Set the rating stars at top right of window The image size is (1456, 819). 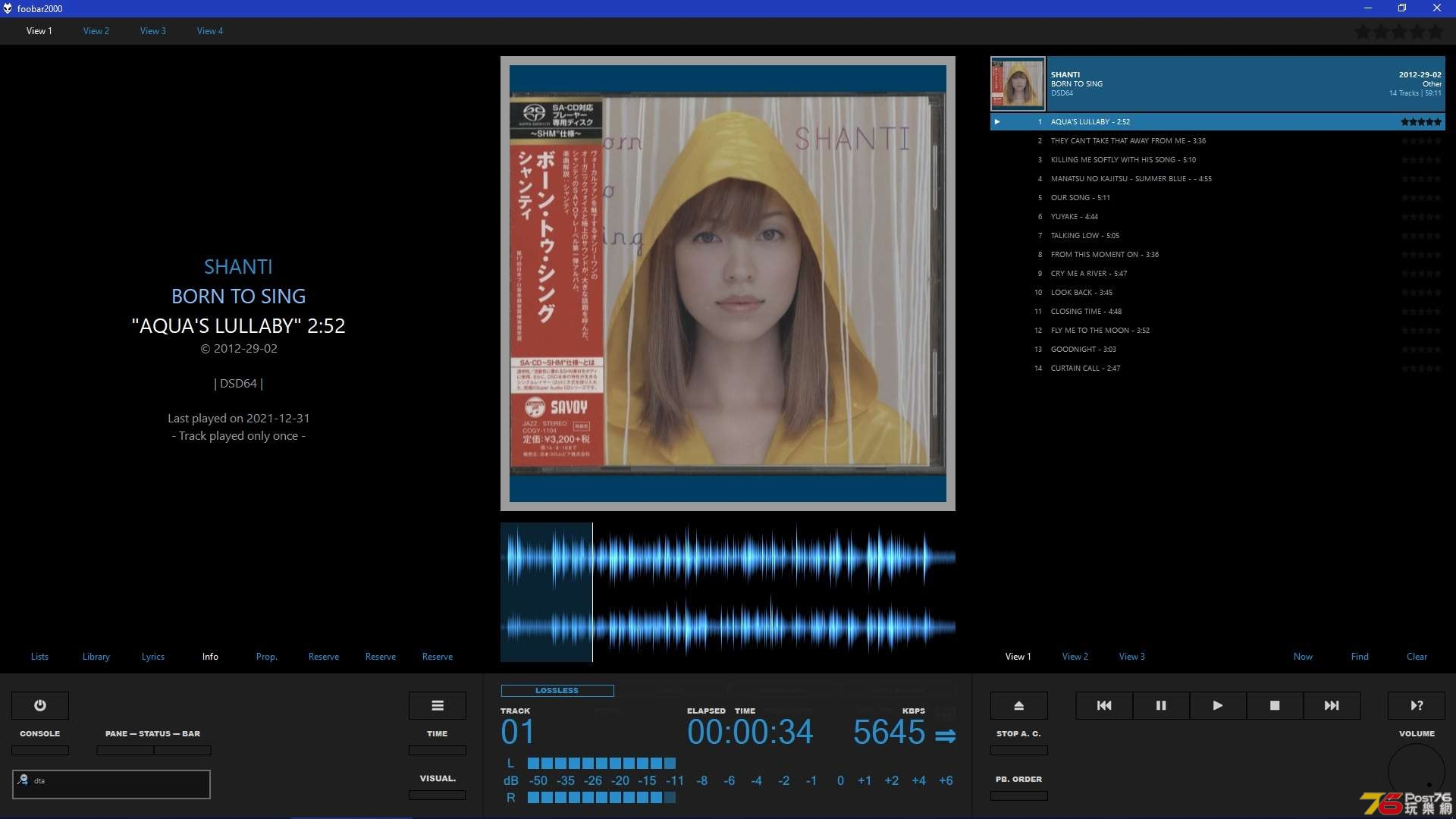coord(1399,32)
